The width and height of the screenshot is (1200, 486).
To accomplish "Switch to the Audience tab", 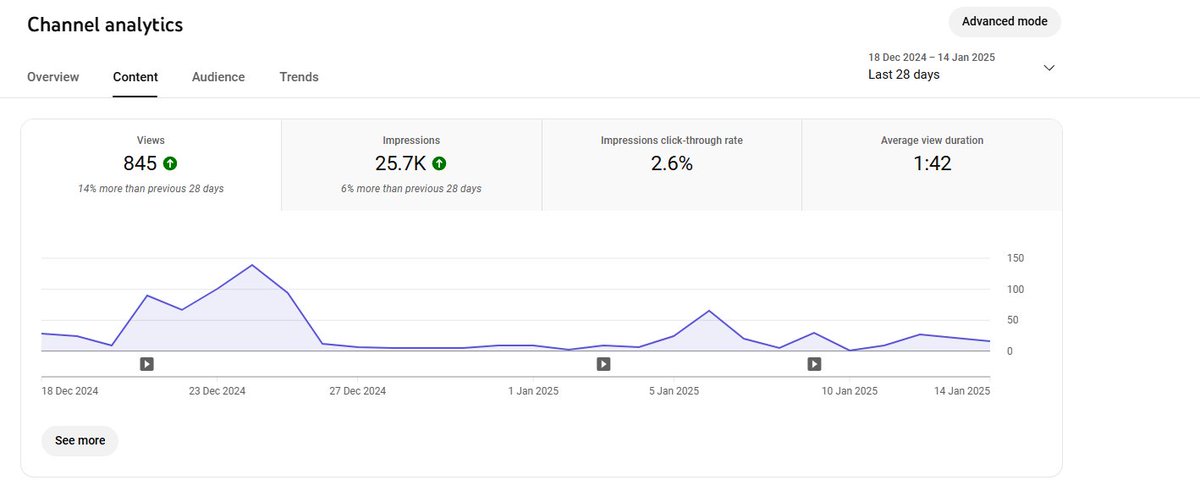I will pyautogui.click(x=218, y=77).
